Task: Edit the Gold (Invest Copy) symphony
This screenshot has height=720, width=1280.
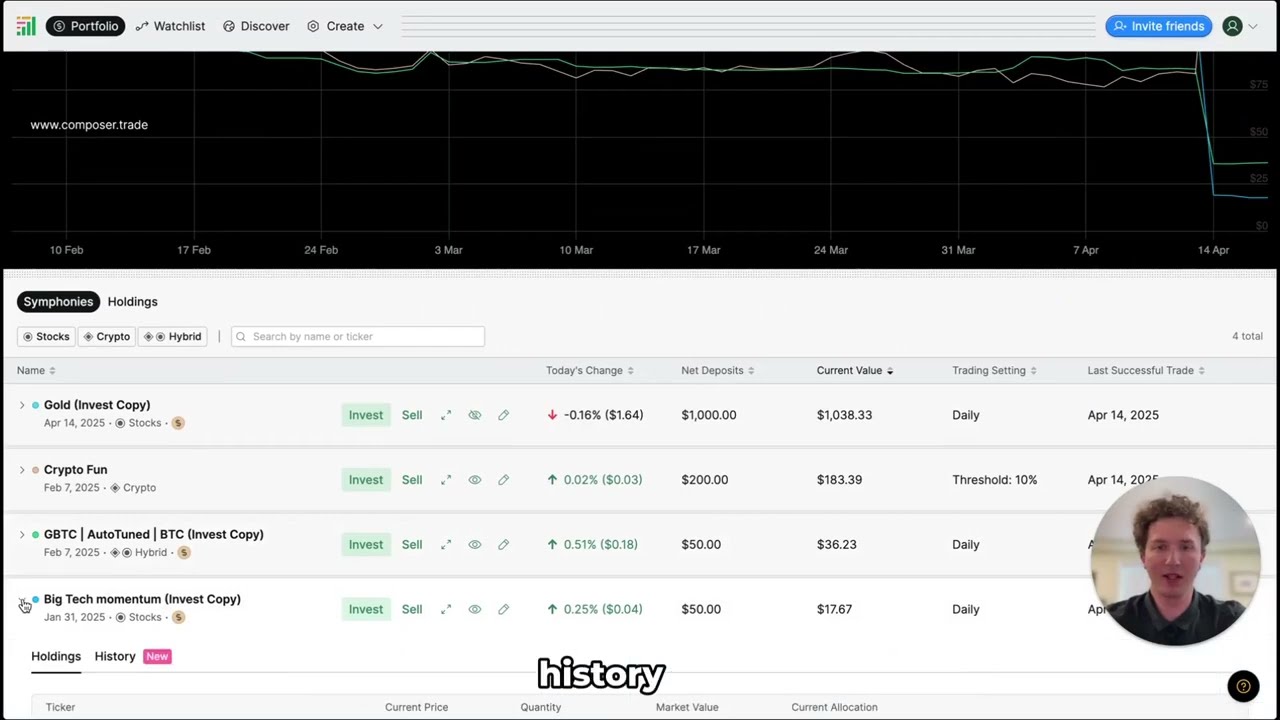Action: click(x=503, y=415)
